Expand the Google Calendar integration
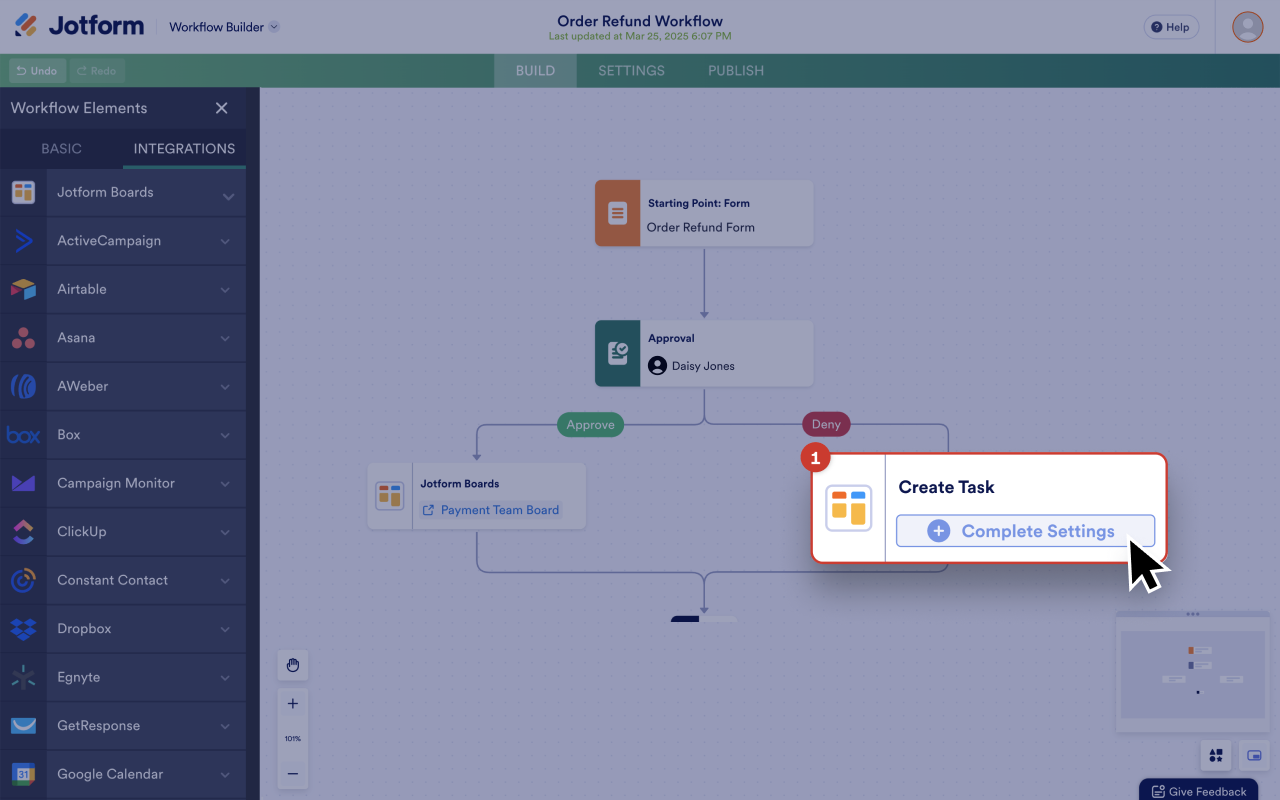Viewport: 1280px width, 800px height. pyautogui.click(x=226, y=775)
